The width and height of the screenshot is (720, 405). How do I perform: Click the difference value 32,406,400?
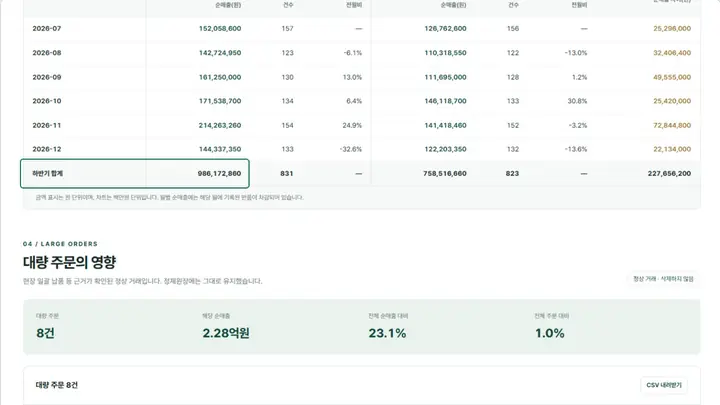[672, 53]
